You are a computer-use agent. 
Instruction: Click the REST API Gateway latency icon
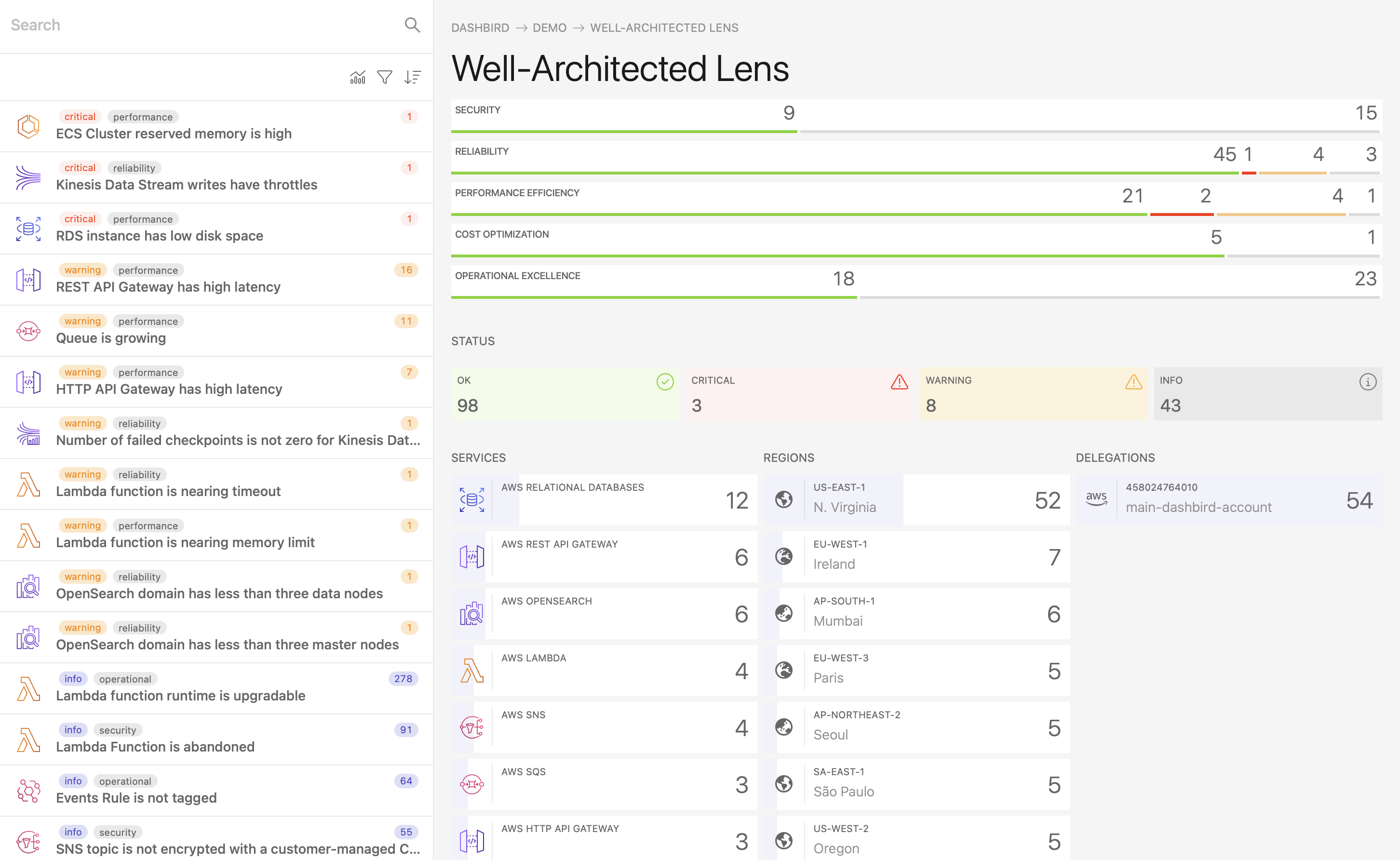point(28,280)
